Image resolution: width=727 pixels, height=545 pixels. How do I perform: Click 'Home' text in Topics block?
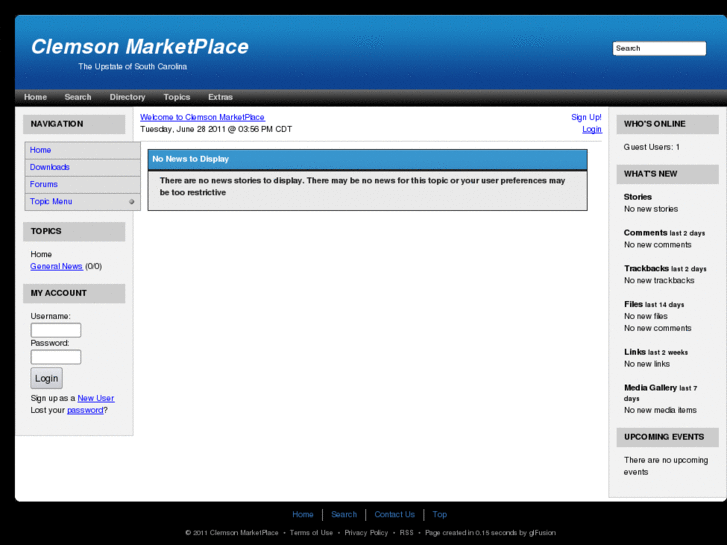tap(41, 254)
